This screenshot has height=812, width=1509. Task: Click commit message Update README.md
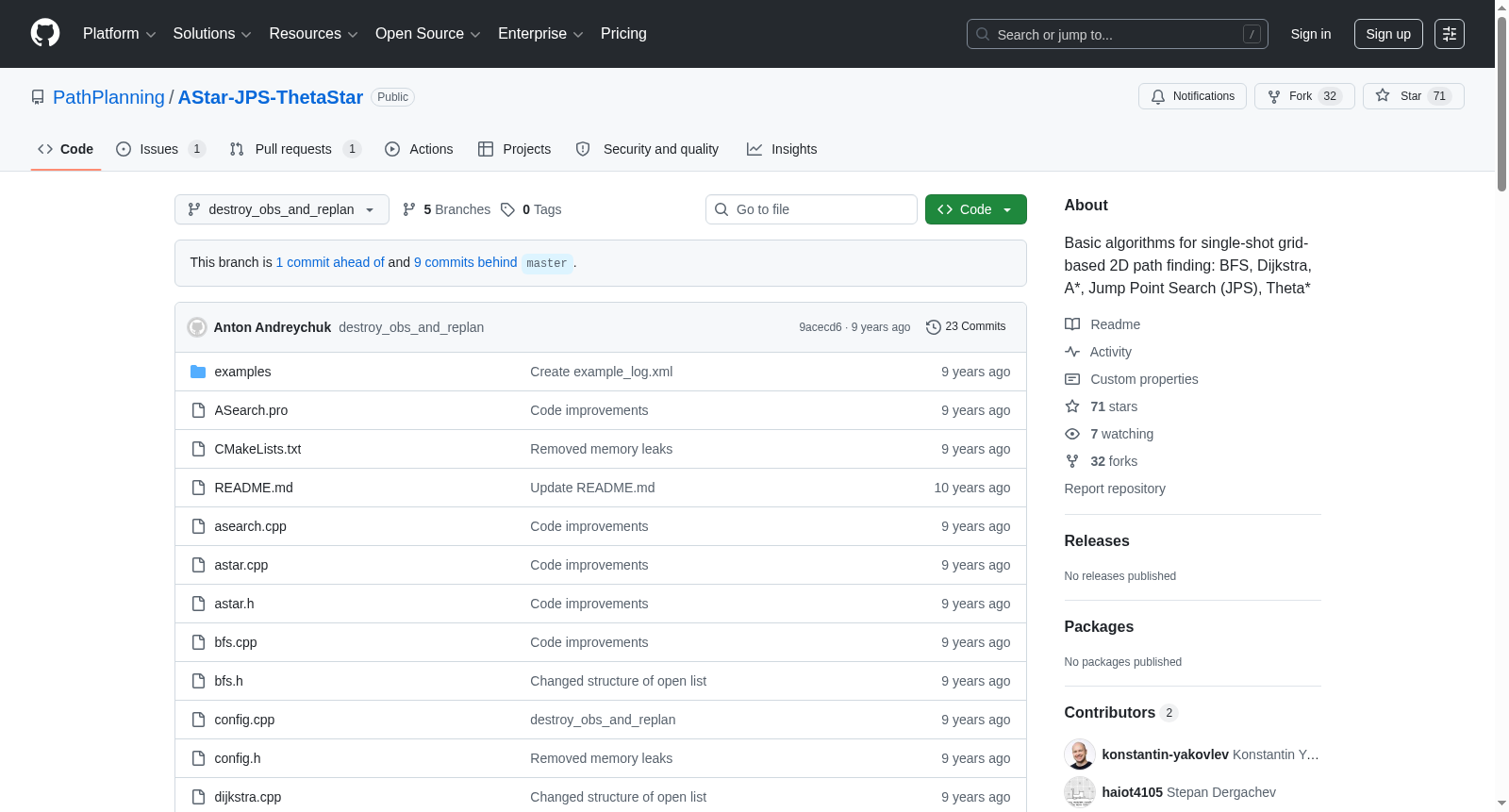[592, 488]
